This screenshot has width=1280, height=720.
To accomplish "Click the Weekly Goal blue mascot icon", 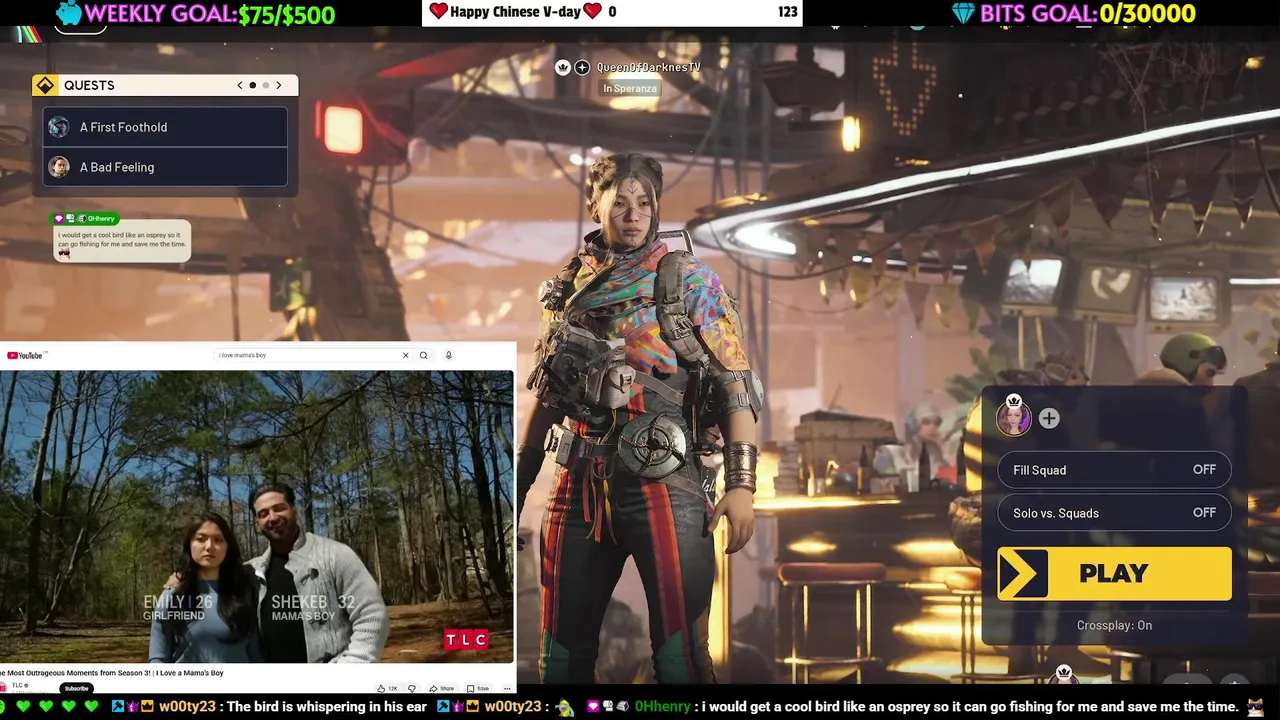I will click(68, 13).
